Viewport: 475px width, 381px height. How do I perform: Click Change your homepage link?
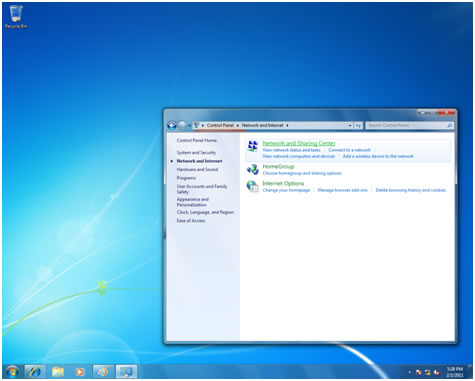(286, 190)
